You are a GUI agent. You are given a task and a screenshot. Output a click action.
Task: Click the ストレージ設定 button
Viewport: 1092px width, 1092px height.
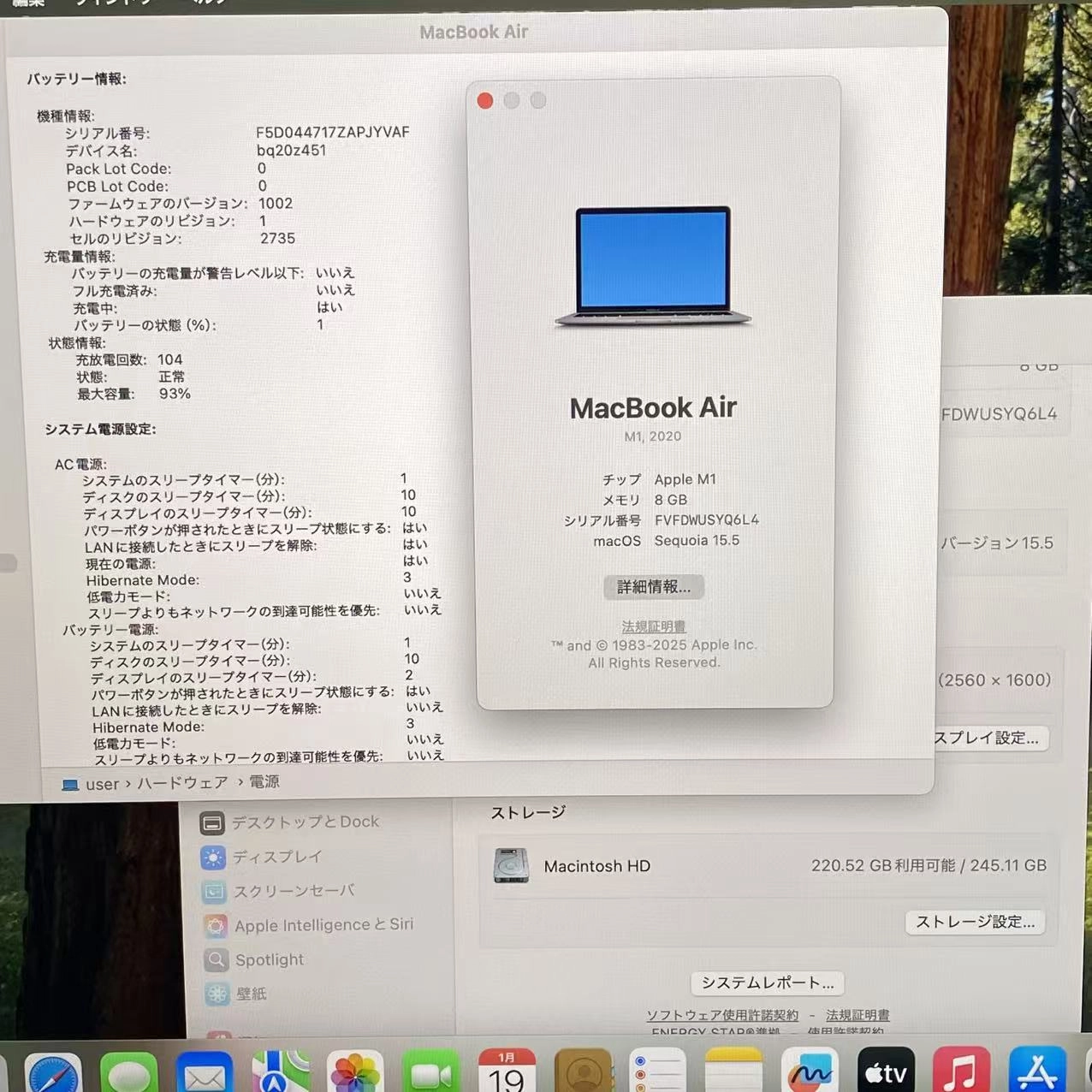click(x=974, y=922)
